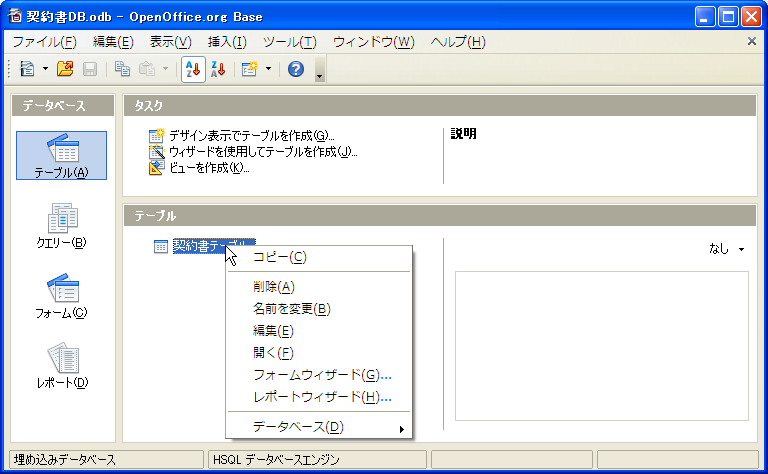Image resolution: width=768 pixels, height=474 pixels.
Task: Open the なし preview mode dropdown
Action: 727,249
